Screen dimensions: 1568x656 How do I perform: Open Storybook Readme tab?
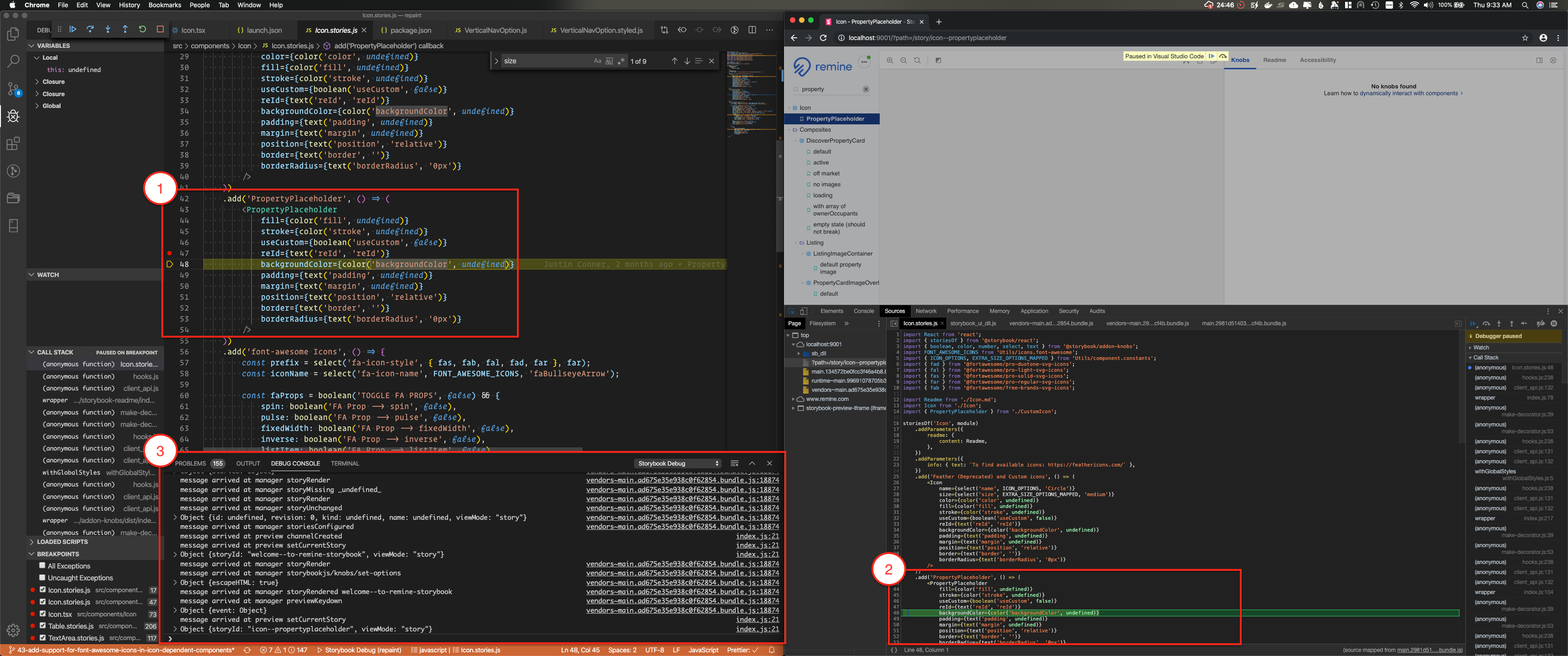1274,60
